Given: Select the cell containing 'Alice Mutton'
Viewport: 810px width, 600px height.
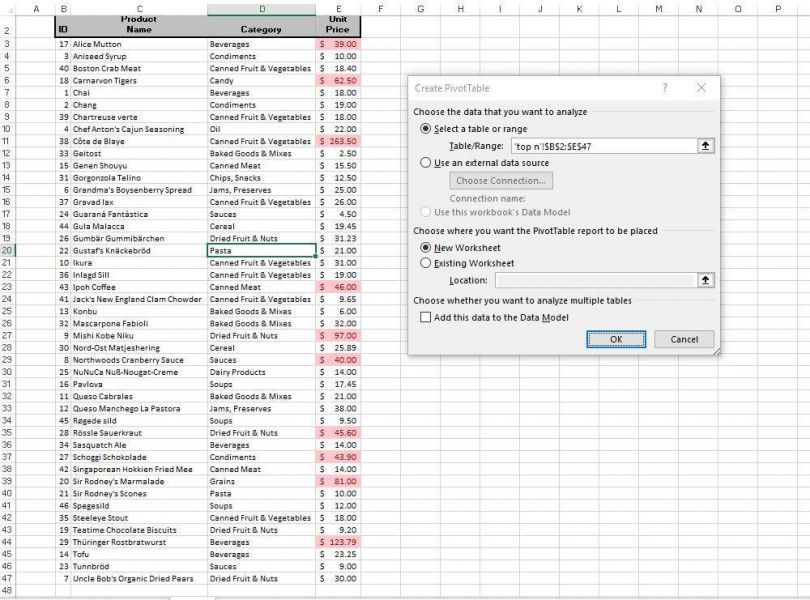Looking at the screenshot, I should tap(95, 43).
